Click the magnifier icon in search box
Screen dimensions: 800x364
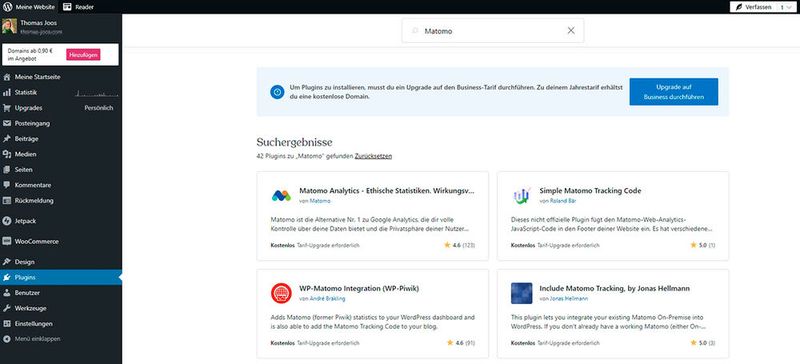click(x=415, y=31)
